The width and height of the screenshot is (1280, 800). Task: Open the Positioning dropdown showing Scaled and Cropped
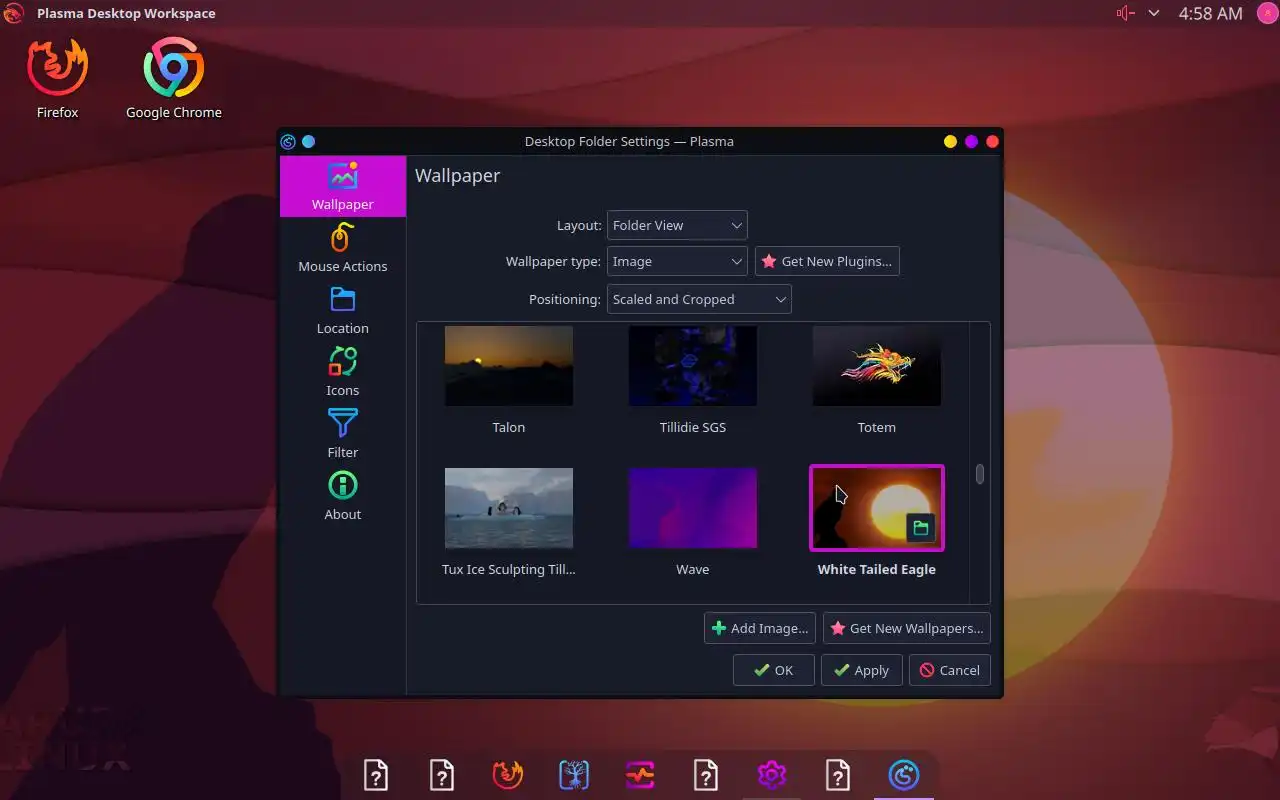pyautogui.click(x=699, y=299)
